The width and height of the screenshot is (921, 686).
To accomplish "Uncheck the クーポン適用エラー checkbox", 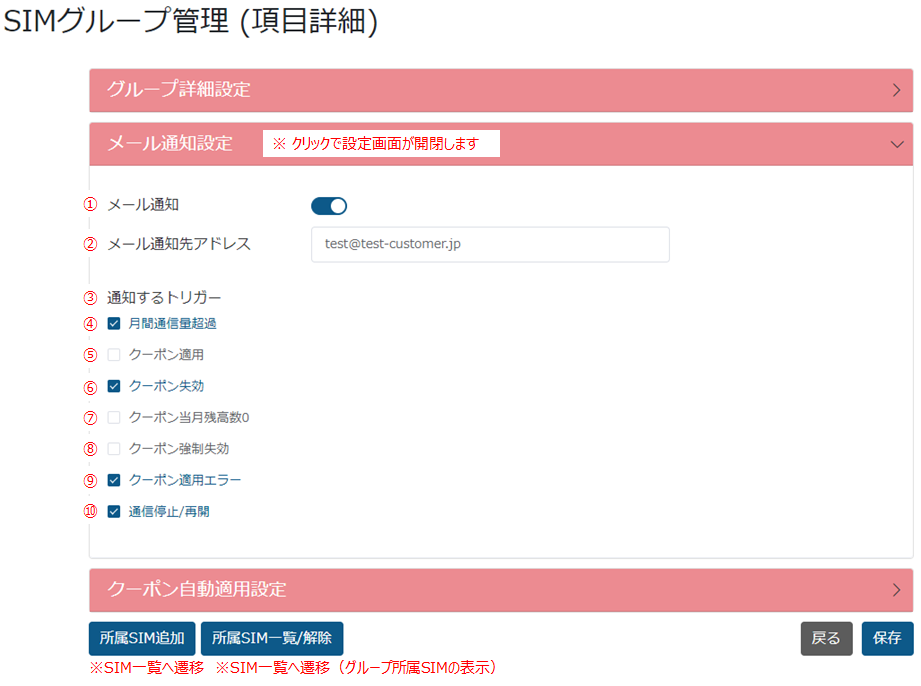I will click(x=114, y=480).
